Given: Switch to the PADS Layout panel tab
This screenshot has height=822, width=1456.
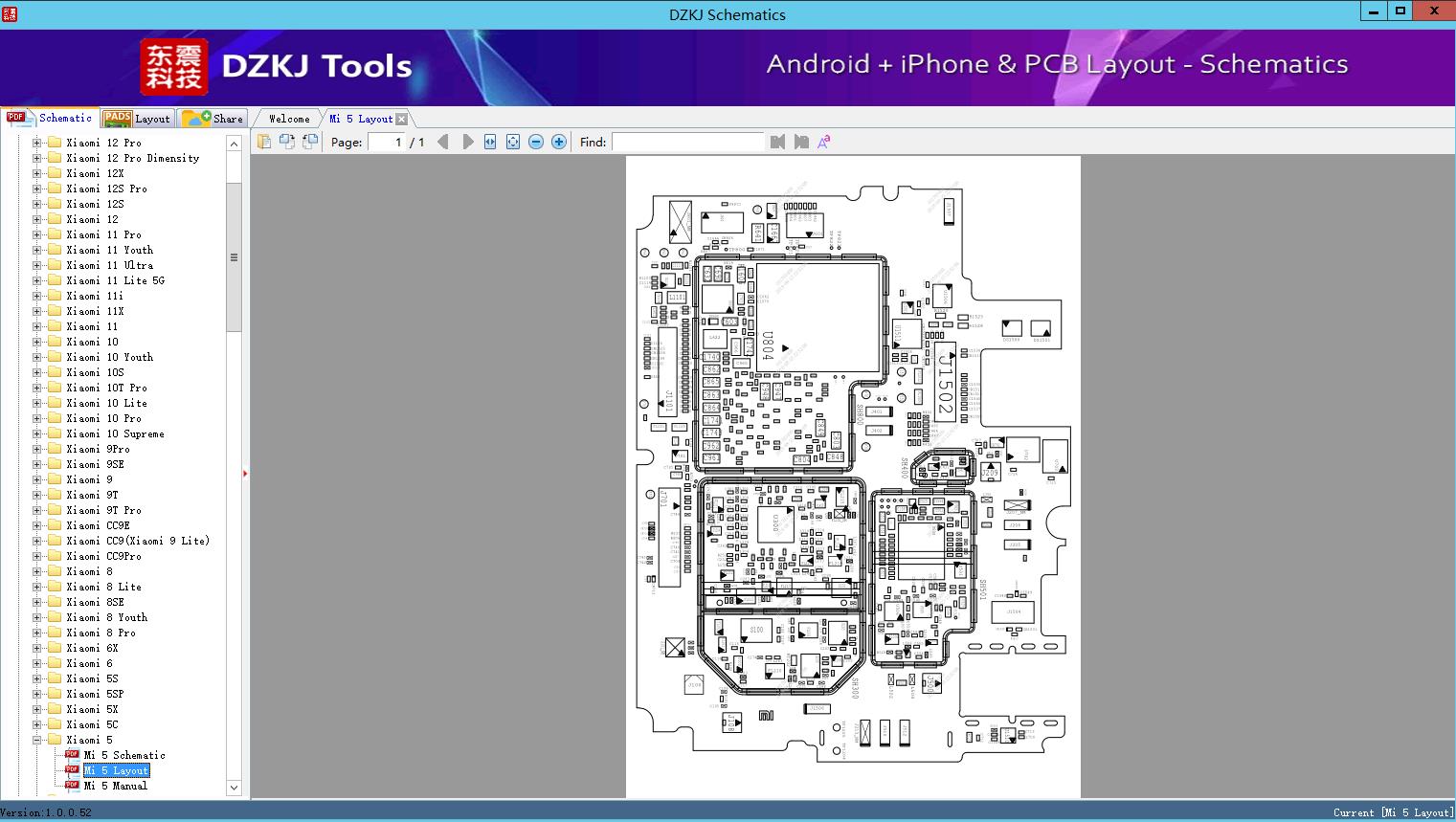Looking at the screenshot, I should tap(137, 119).
